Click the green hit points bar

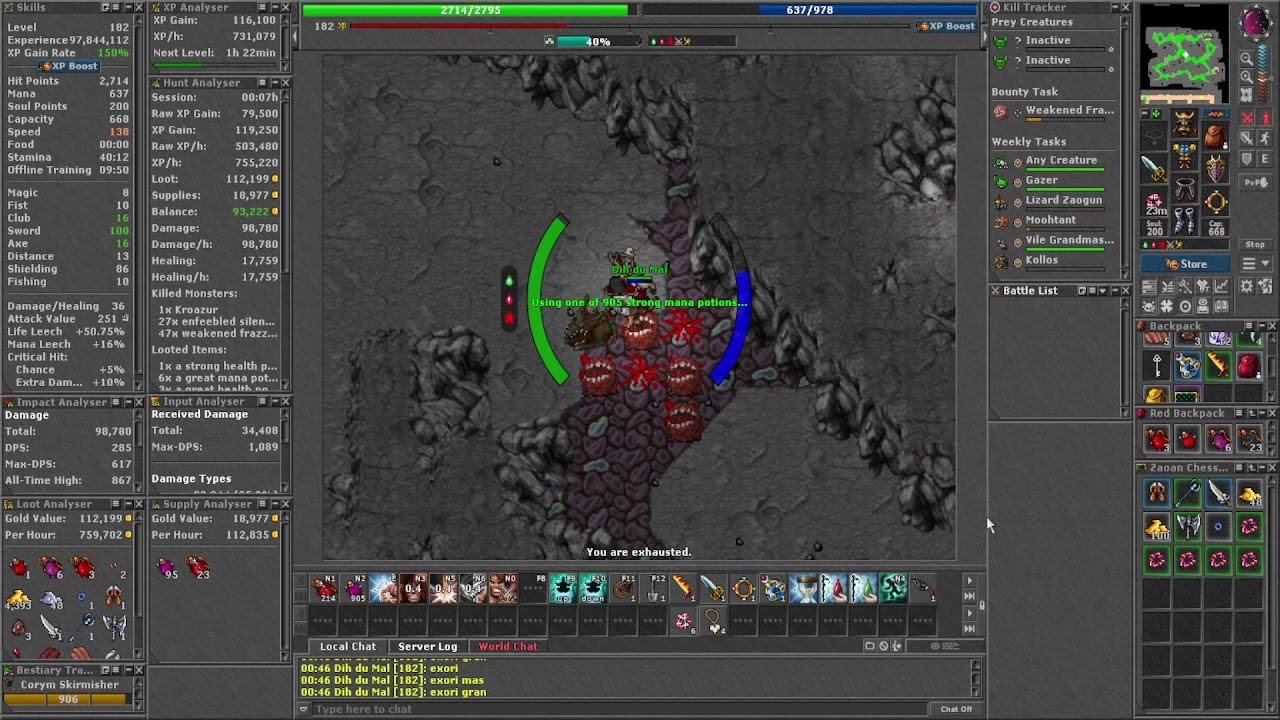(471, 10)
